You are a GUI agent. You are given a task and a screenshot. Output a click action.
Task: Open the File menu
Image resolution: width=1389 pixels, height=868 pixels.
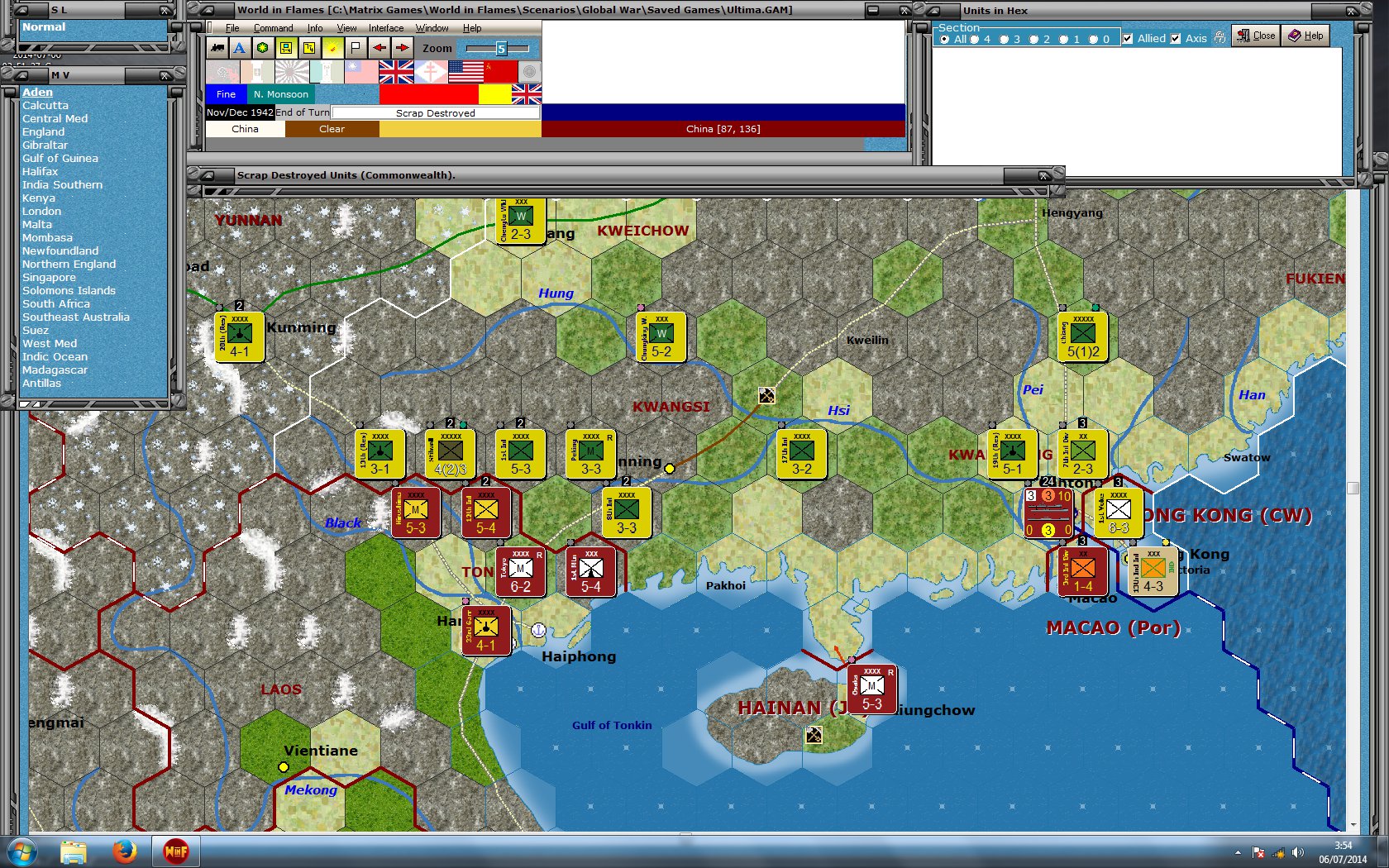pyautogui.click(x=232, y=28)
